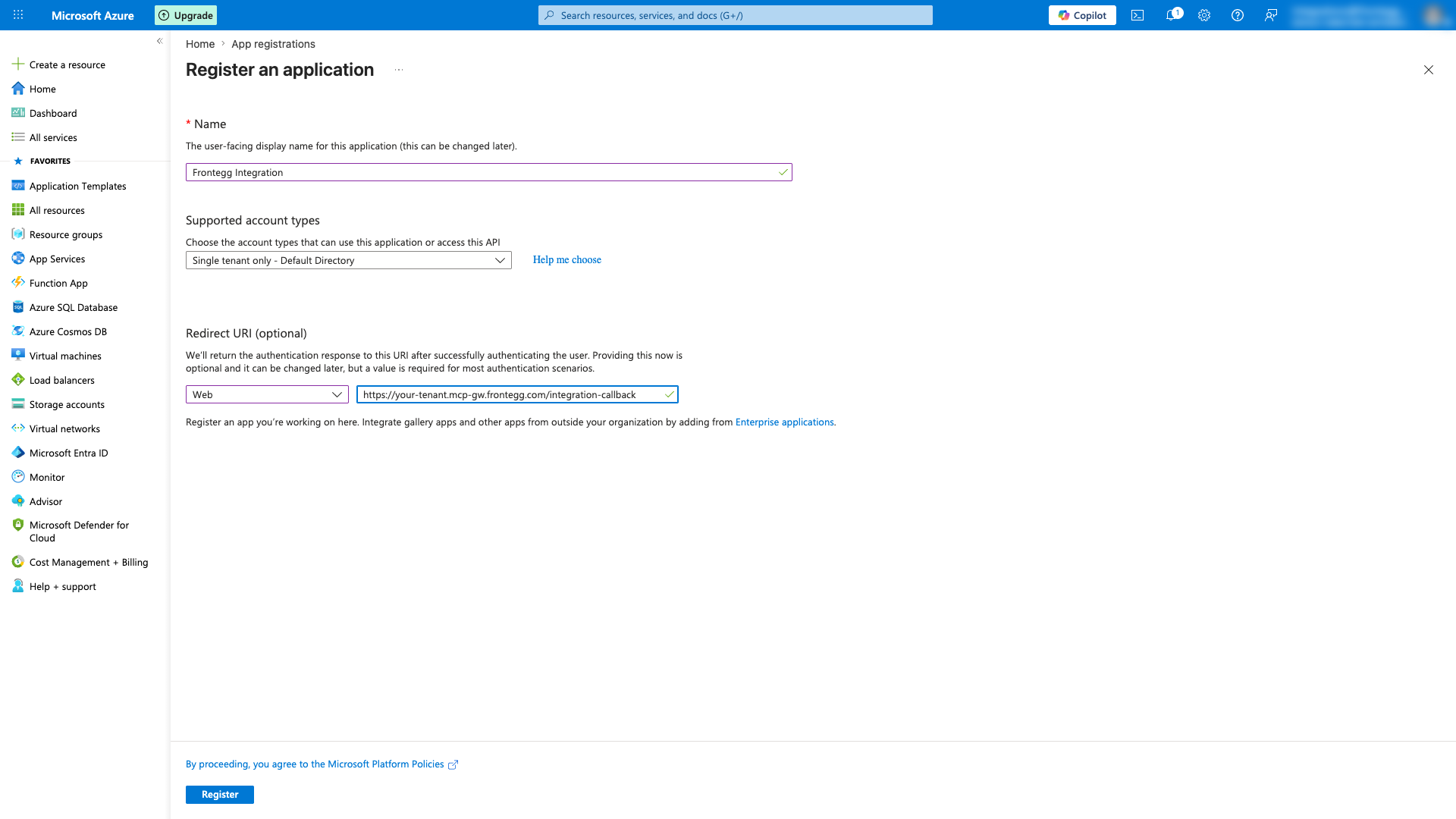Click the Virtual networks icon
The width and height of the screenshot is (1456, 819).
tap(18, 428)
